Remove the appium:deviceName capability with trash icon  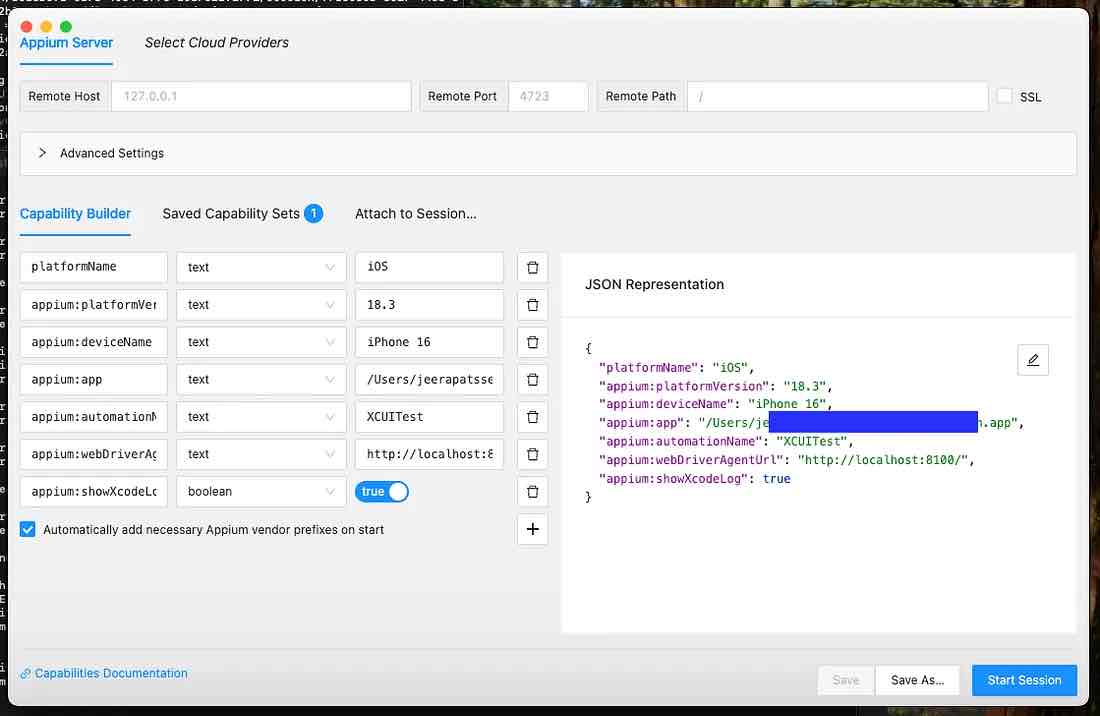tap(532, 342)
